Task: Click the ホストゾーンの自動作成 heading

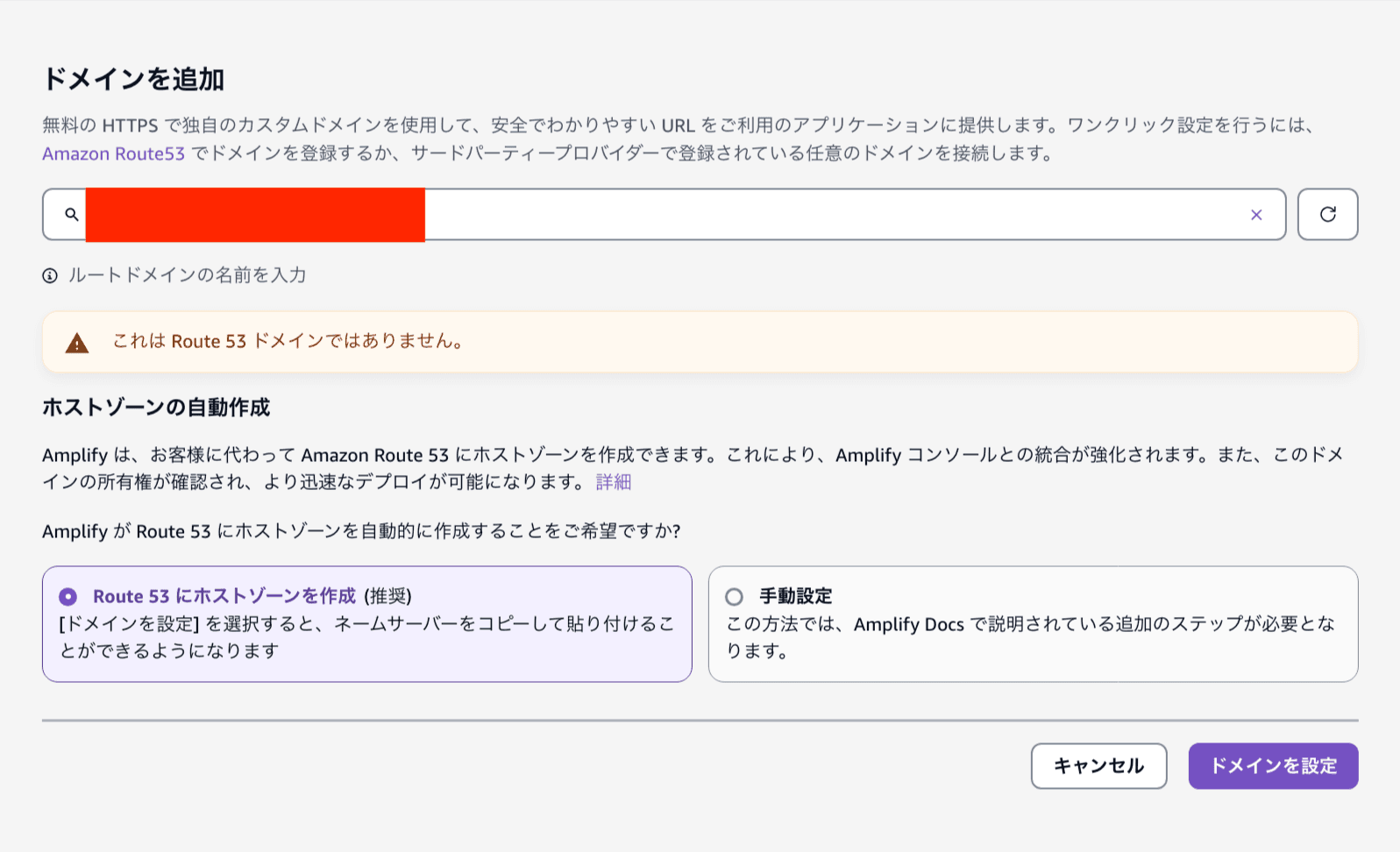Action: (x=156, y=408)
